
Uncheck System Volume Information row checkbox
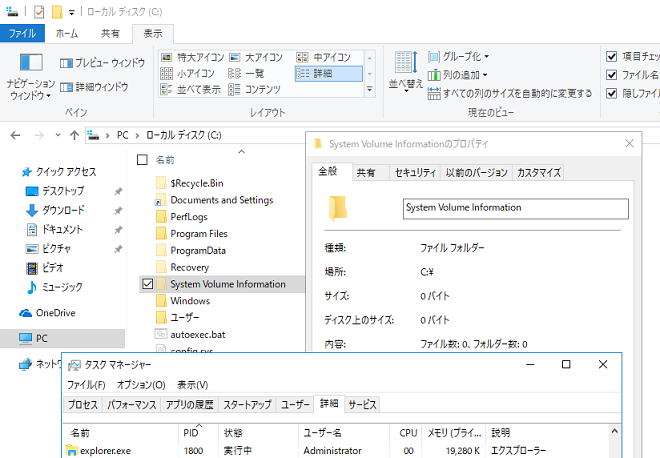[x=147, y=284]
